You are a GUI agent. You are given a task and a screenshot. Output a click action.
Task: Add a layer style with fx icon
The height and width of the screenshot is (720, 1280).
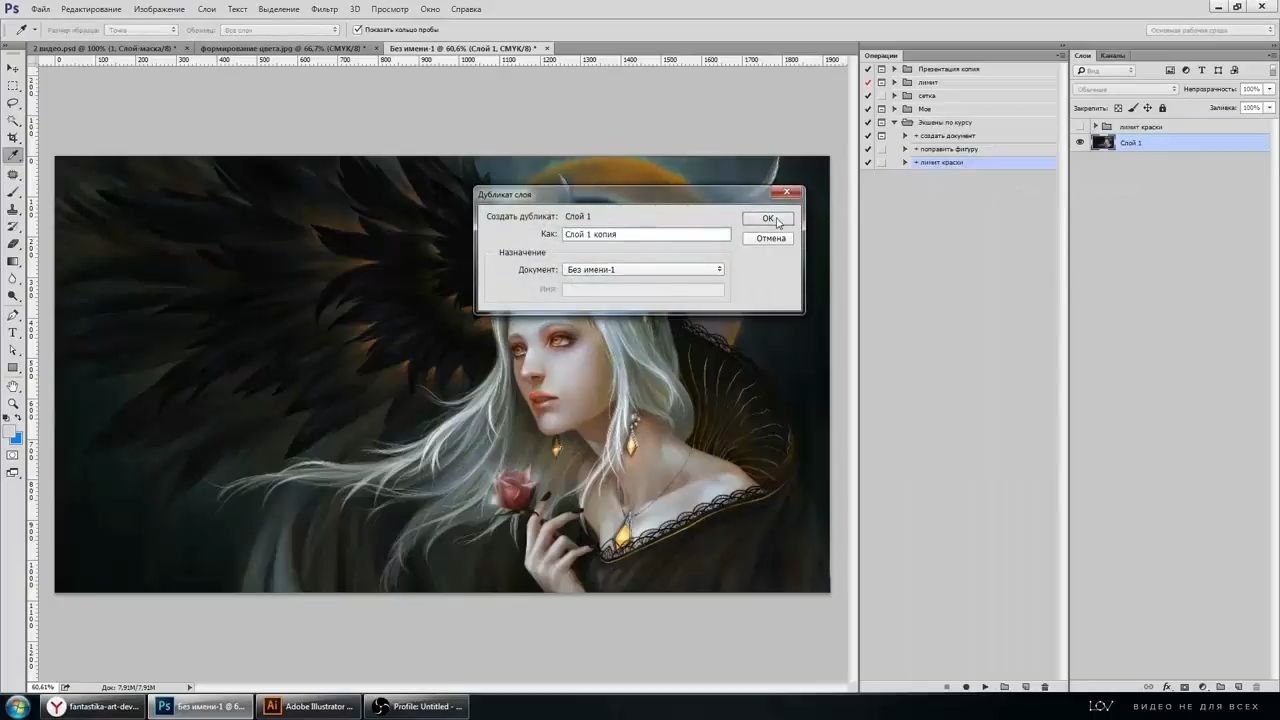1167,687
